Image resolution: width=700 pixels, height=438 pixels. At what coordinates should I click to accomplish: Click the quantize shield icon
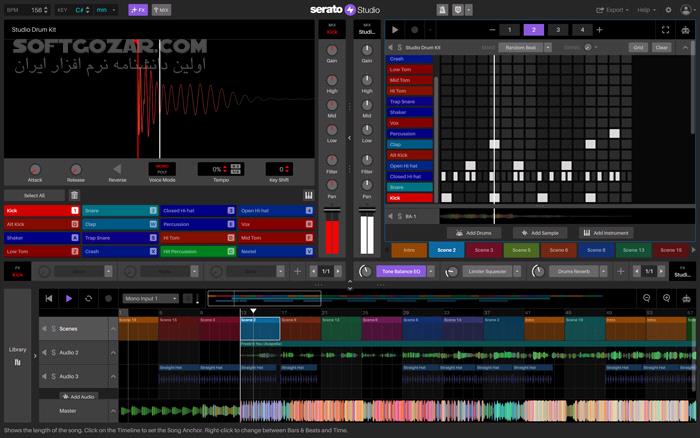point(458,10)
